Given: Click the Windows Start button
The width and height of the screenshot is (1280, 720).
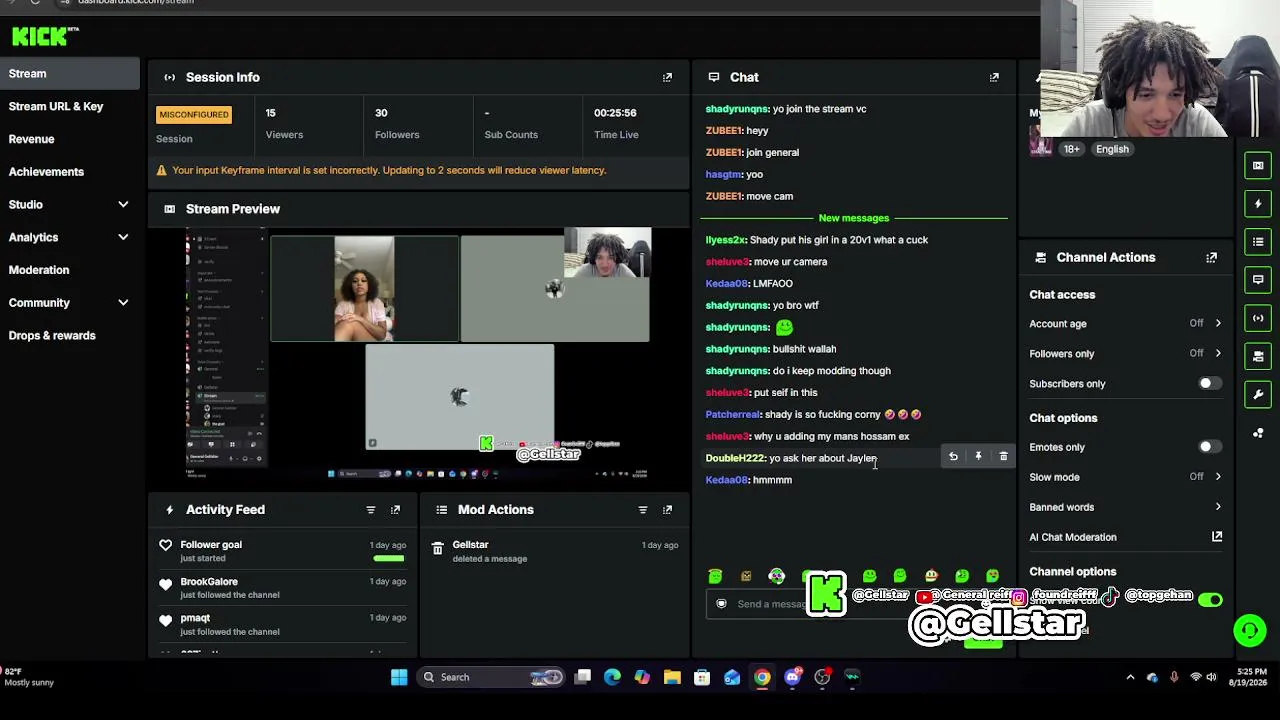Looking at the screenshot, I should 399,677.
